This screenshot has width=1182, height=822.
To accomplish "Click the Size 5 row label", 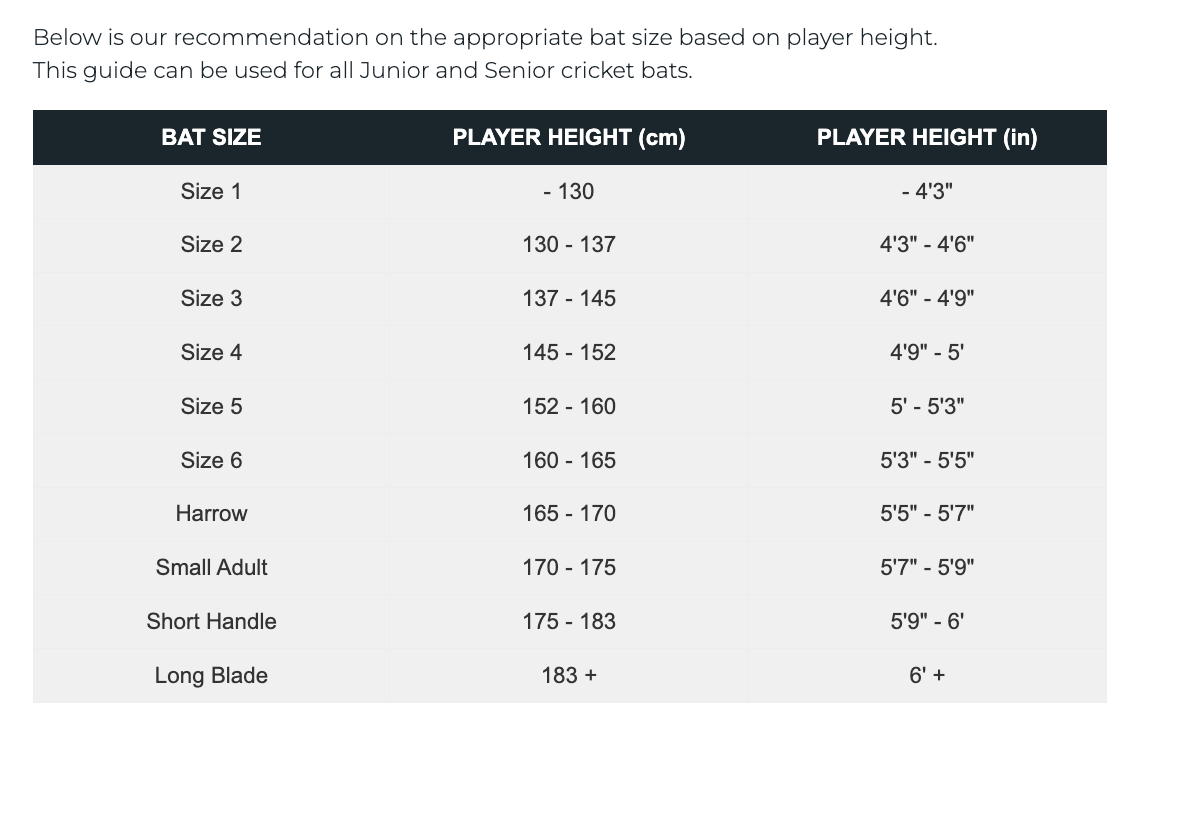I will [211, 406].
